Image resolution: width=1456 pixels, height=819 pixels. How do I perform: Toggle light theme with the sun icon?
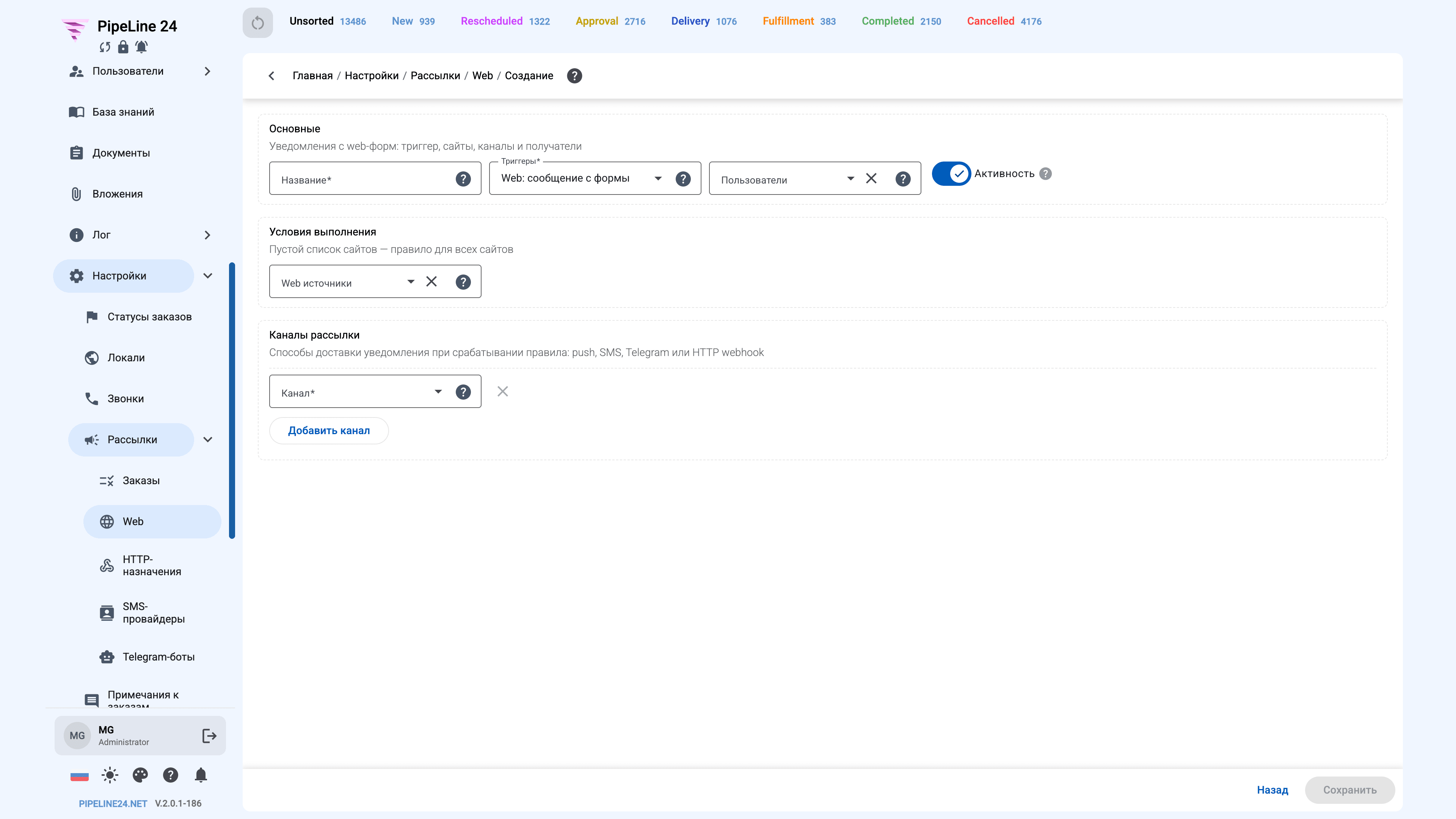(x=110, y=775)
